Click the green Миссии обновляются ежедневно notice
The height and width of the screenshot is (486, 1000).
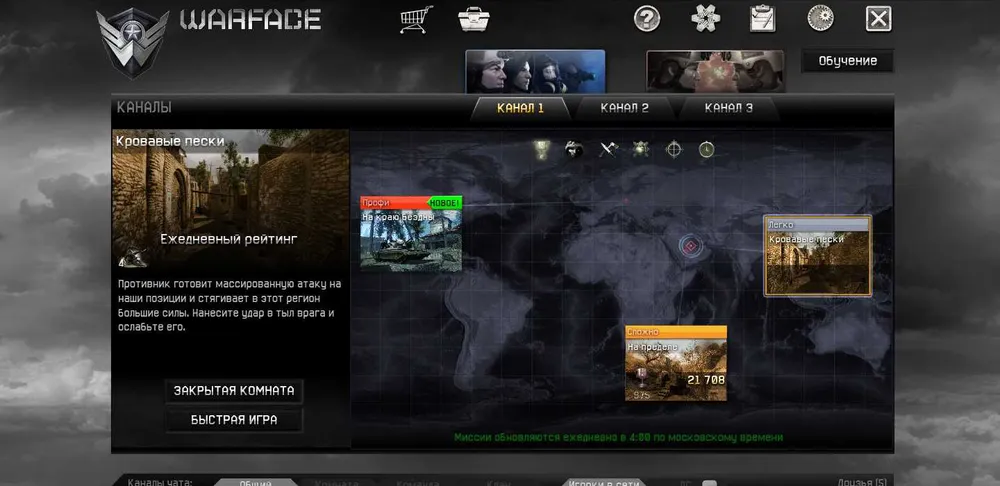[619, 438]
